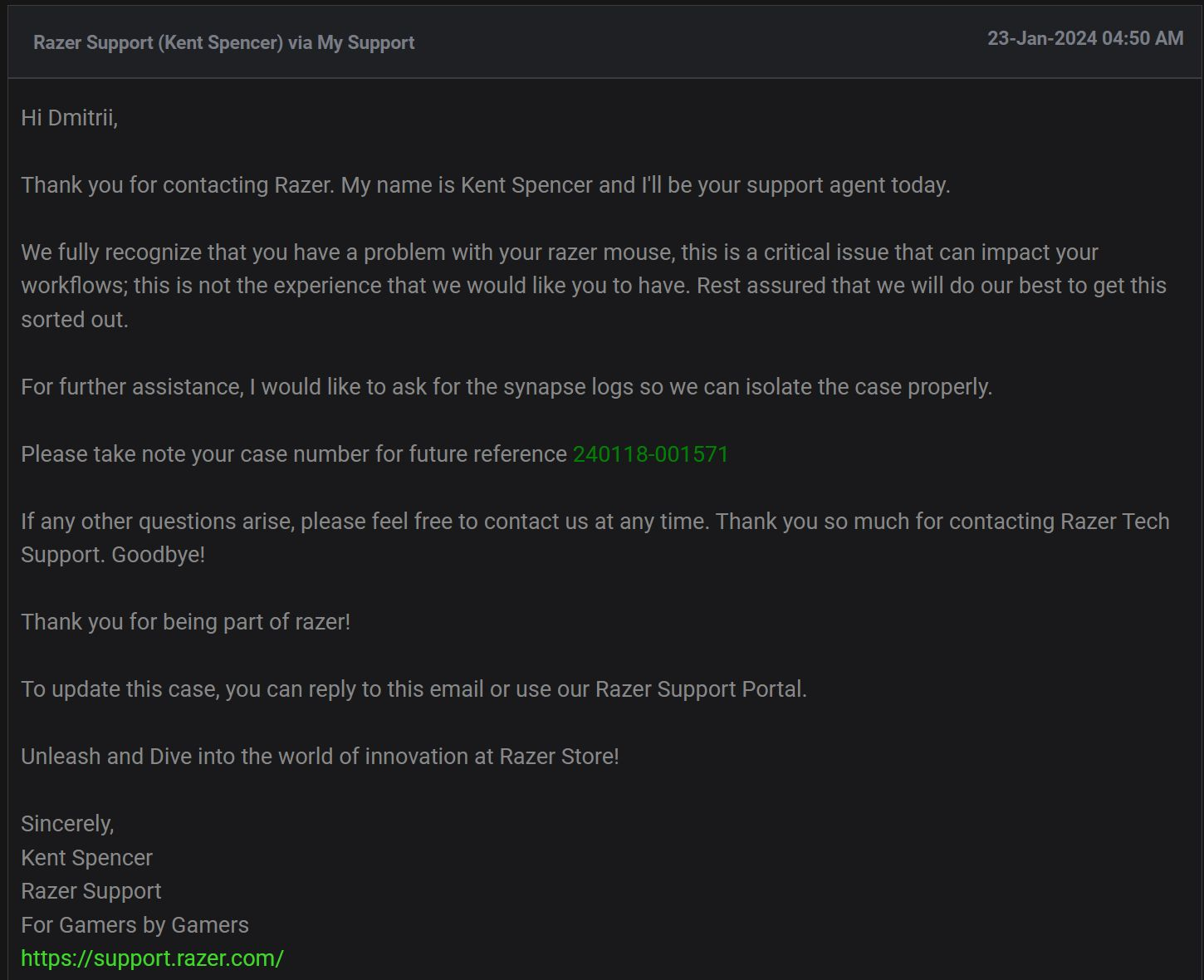Click Thank you for being part of razer!
The width and height of the screenshot is (1204, 980).
point(186,622)
